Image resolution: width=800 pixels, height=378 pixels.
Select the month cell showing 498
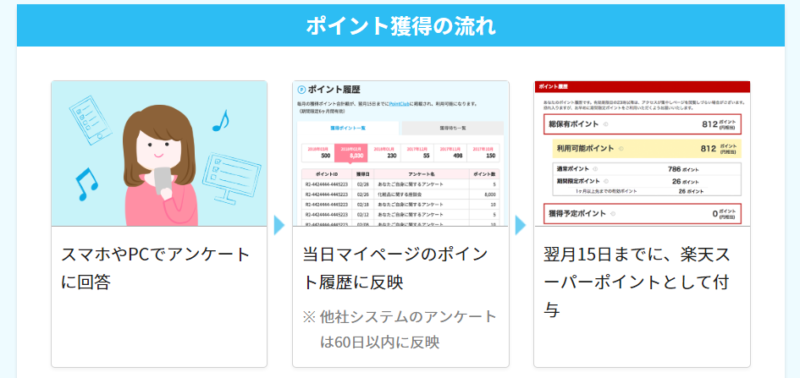pyautogui.click(x=450, y=153)
